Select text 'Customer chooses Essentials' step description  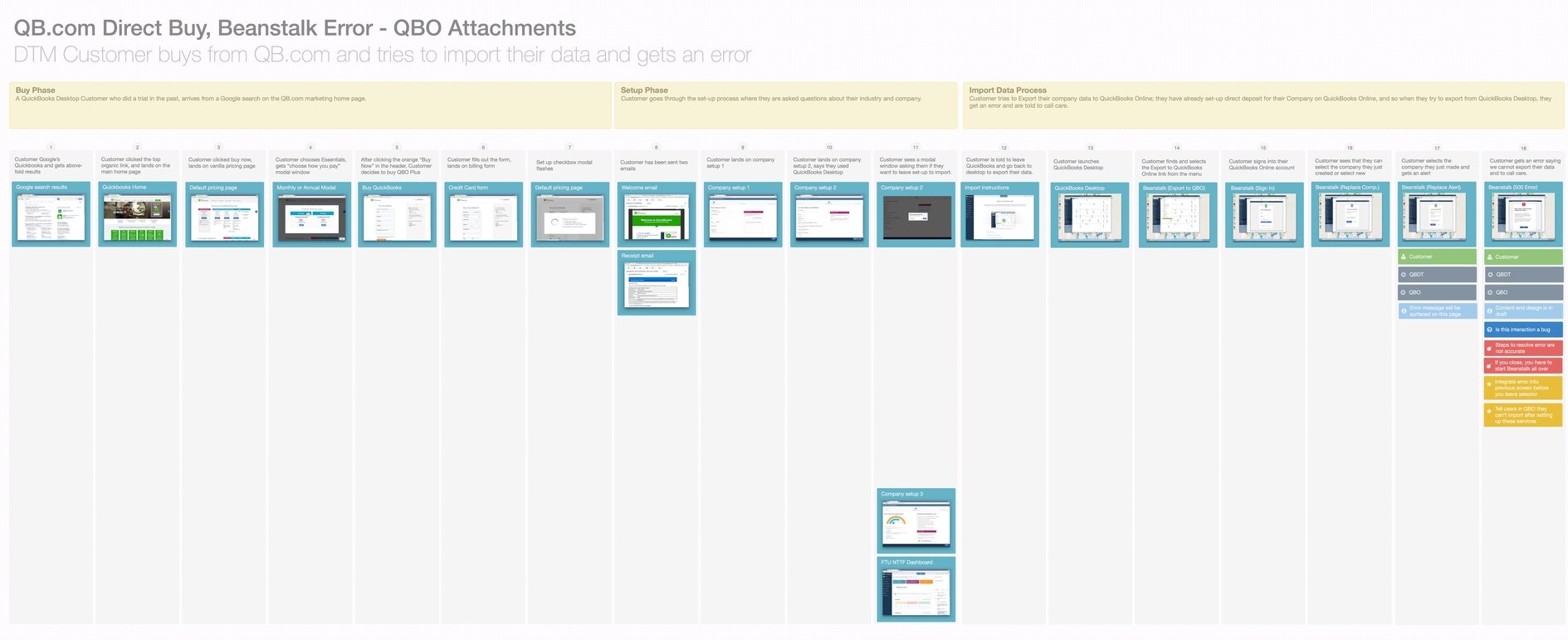[311, 165]
